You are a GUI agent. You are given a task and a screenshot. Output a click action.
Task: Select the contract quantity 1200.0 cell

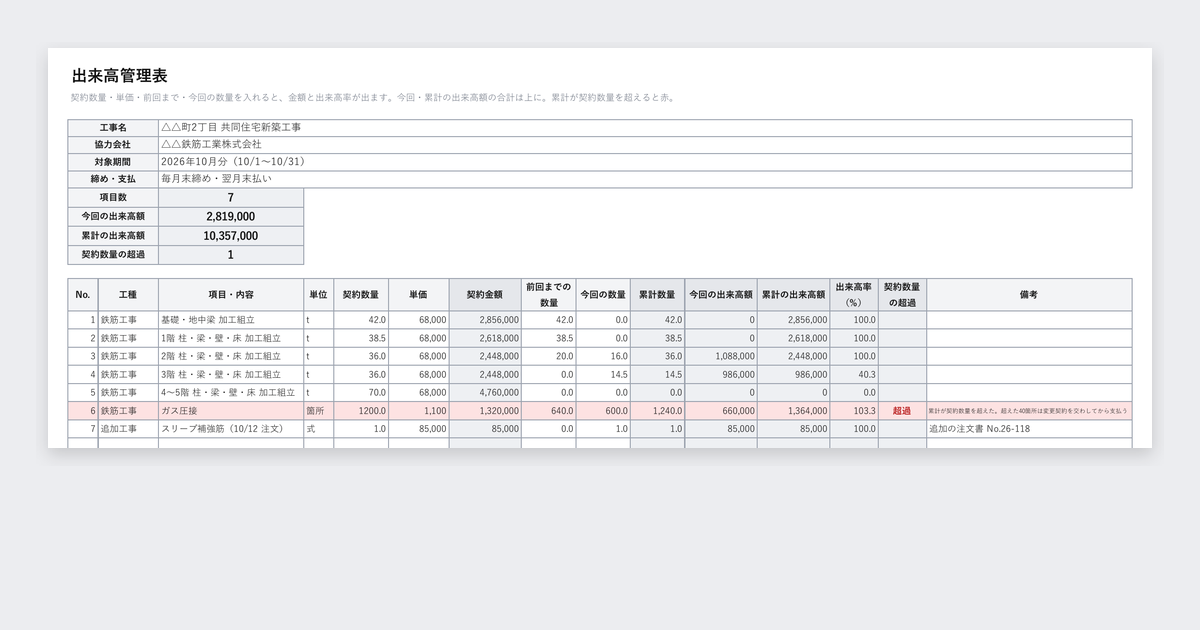[x=361, y=410]
